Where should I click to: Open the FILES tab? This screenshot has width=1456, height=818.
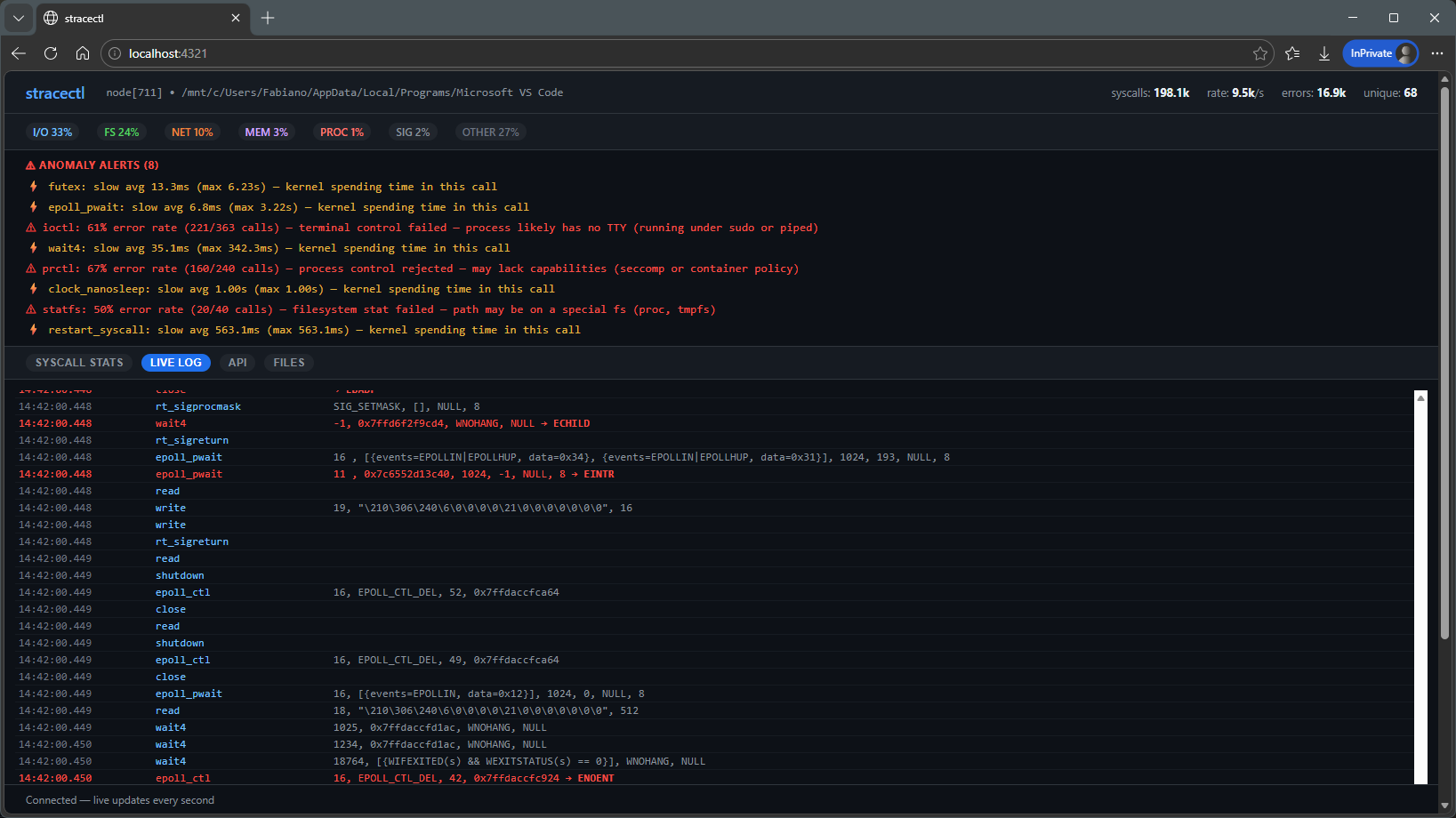288,362
